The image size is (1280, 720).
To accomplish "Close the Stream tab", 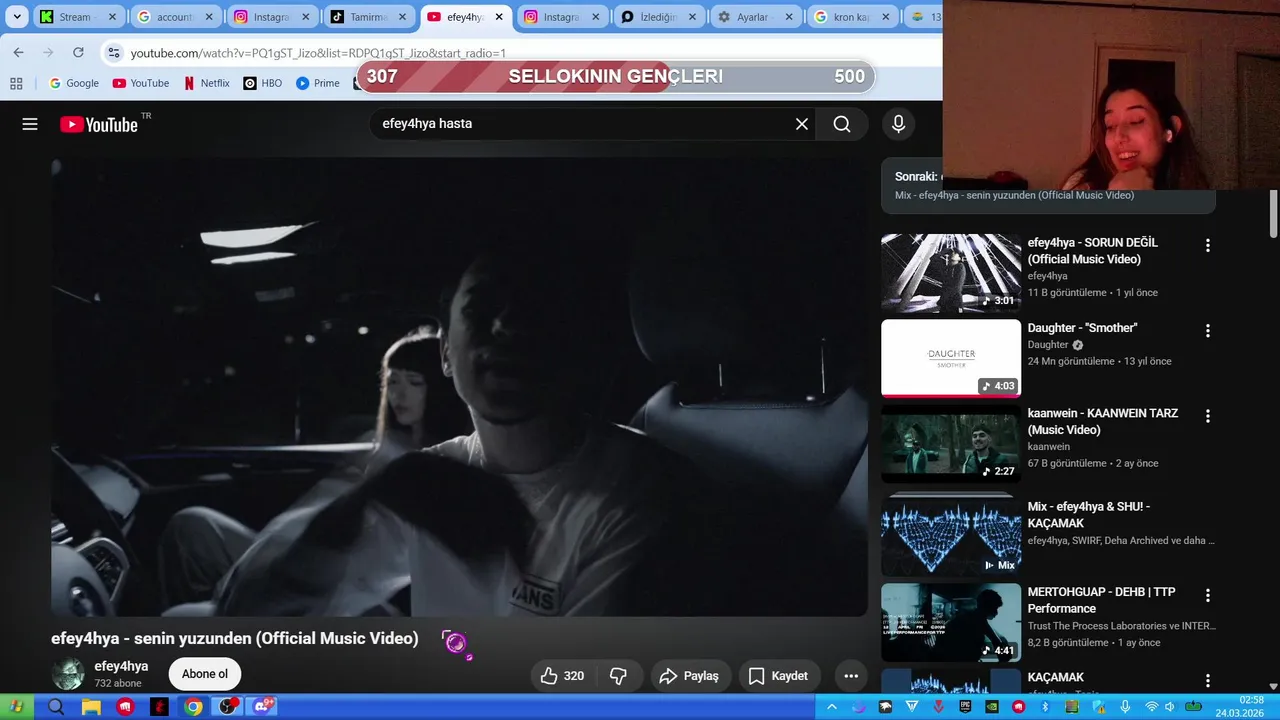I will (112, 17).
